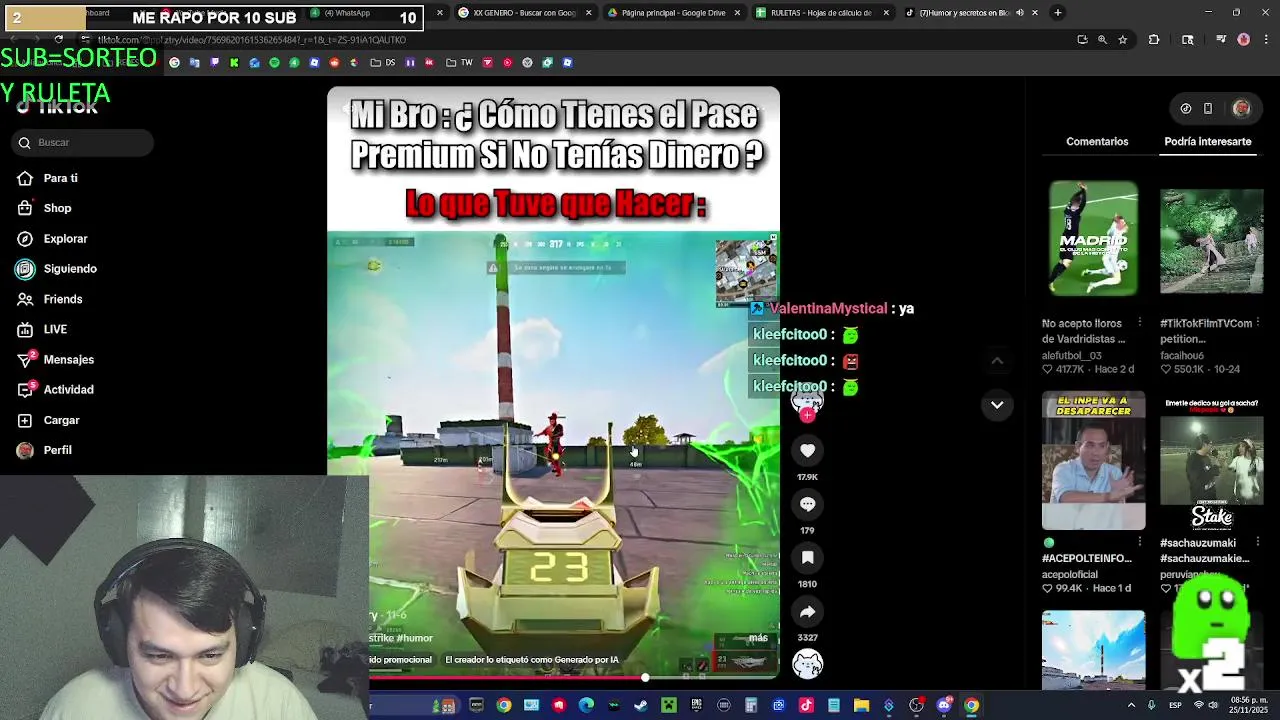Mute the TikTok tab with its speaker icon
Image resolution: width=1280 pixels, height=720 pixels.
click(x=1019, y=13)
